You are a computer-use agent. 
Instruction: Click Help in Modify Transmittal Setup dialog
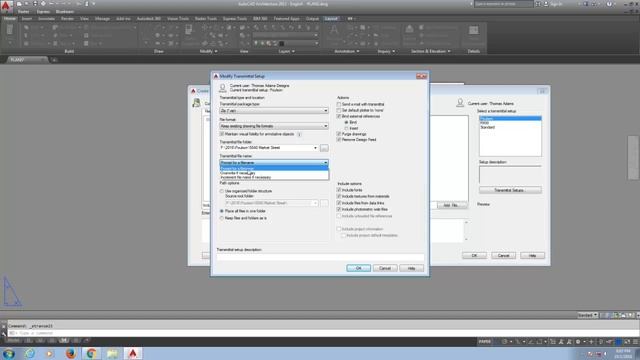(x=411, y=268)
